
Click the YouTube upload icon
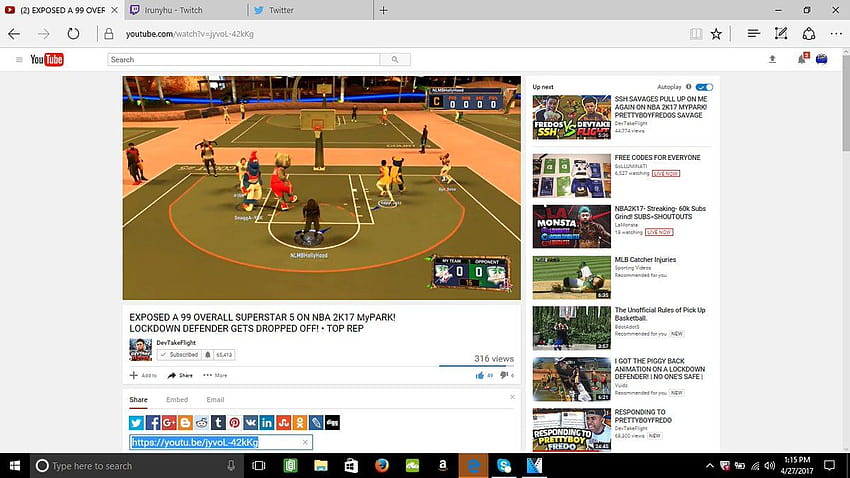(x=772, y=60)
